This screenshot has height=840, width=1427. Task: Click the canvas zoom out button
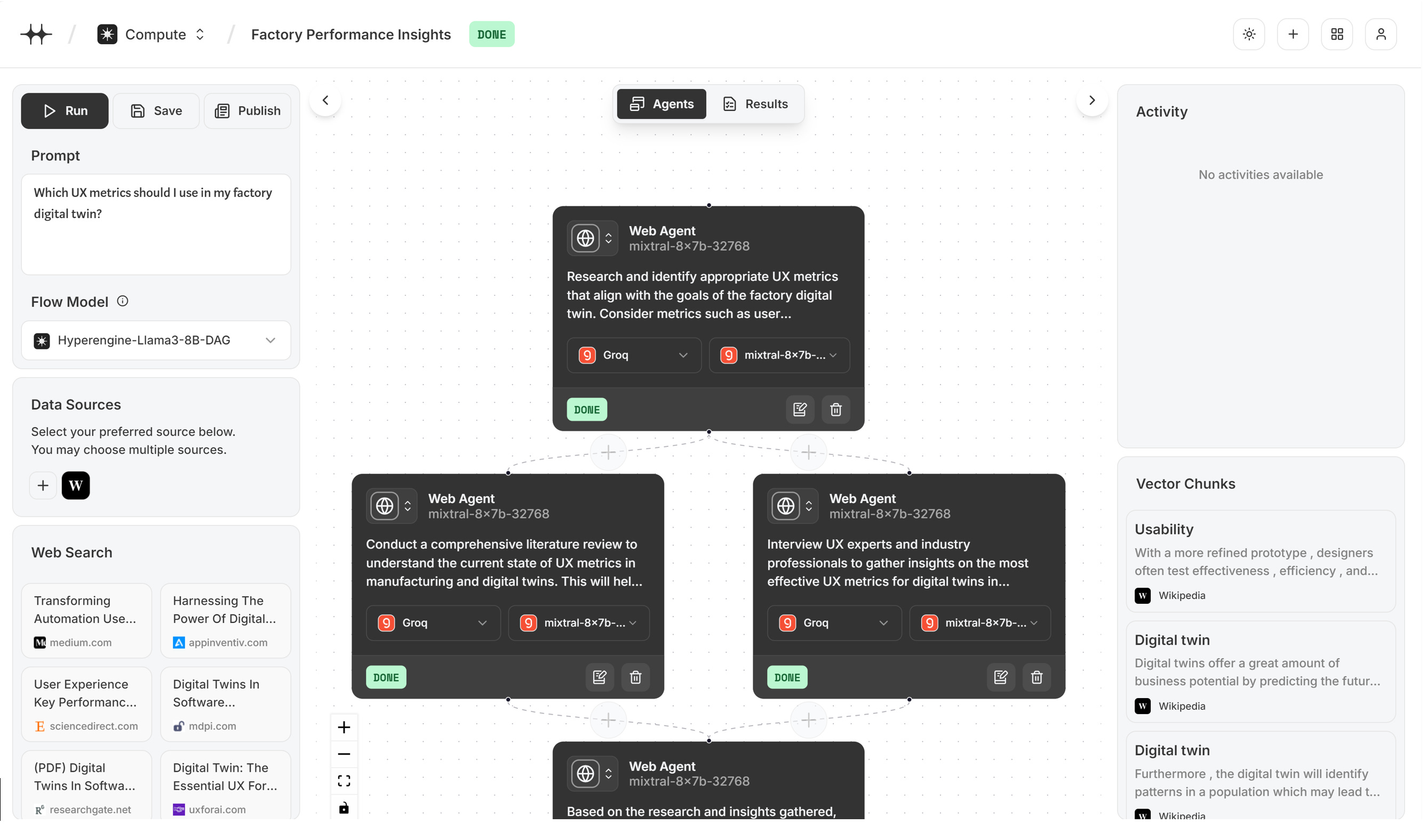pos(345,757)
